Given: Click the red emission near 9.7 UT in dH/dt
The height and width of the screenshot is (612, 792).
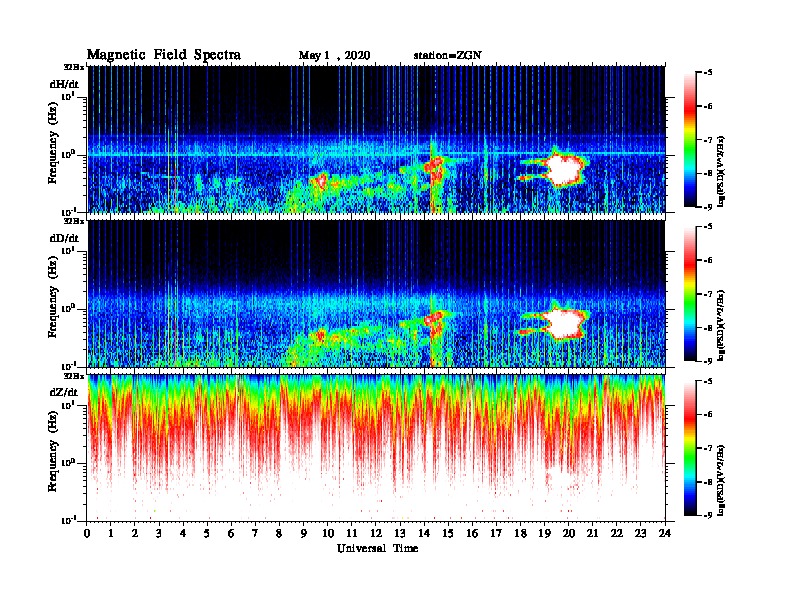Looking at the screenshot, I should [x=320, y=180].
